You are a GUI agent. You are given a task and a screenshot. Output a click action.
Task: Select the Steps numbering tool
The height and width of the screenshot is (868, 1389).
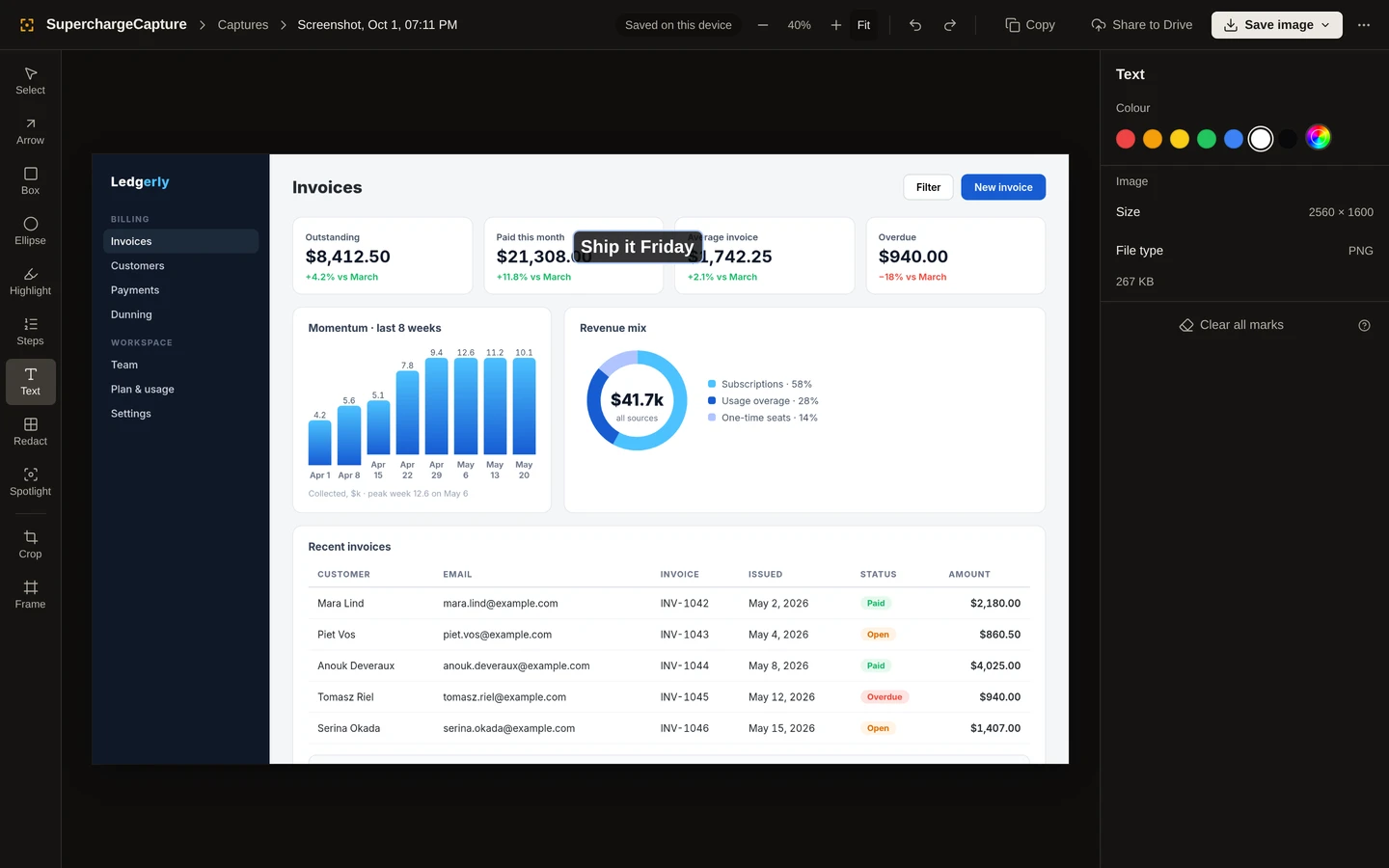[30, 332]
